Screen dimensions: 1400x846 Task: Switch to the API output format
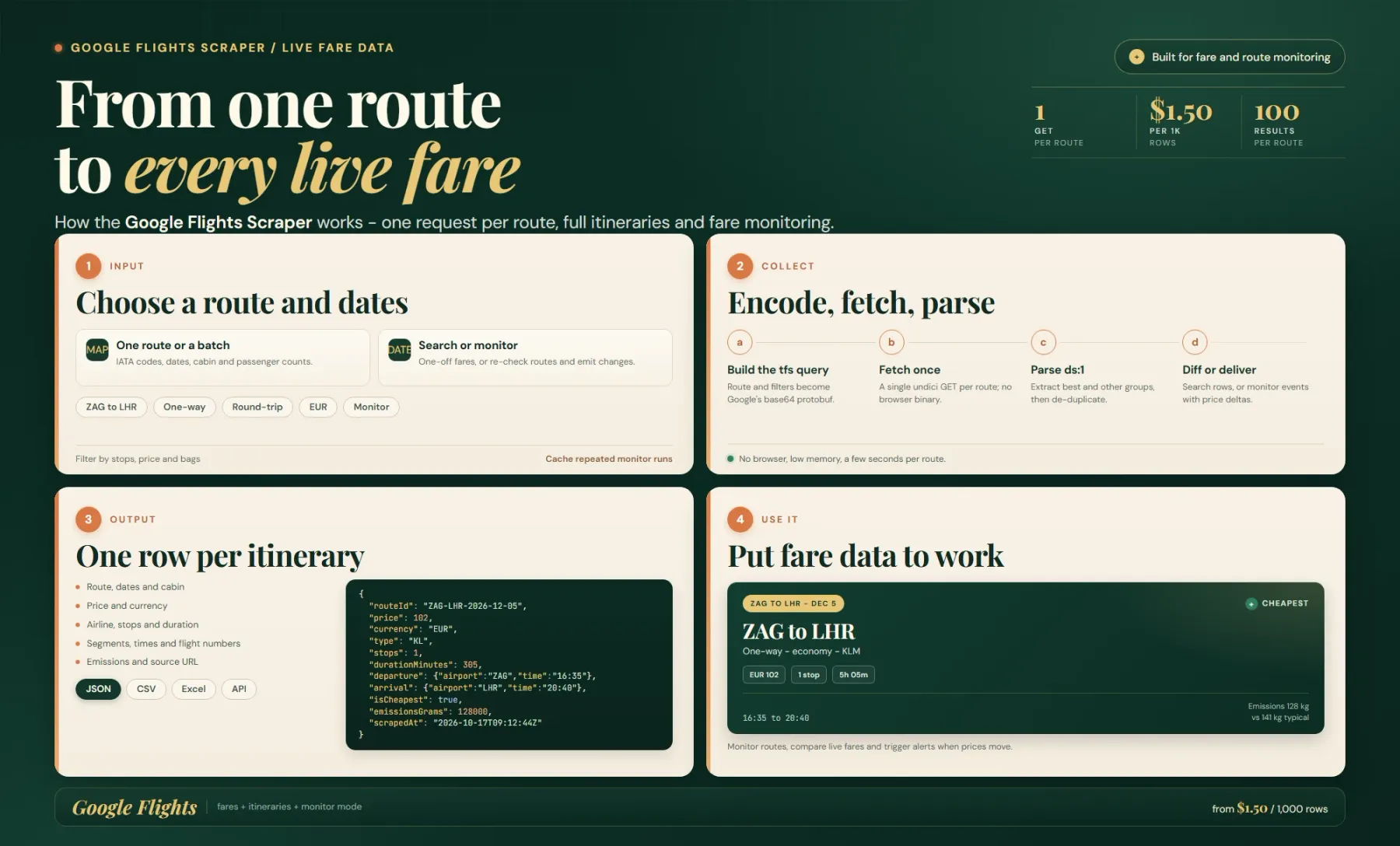coord(239,689)
